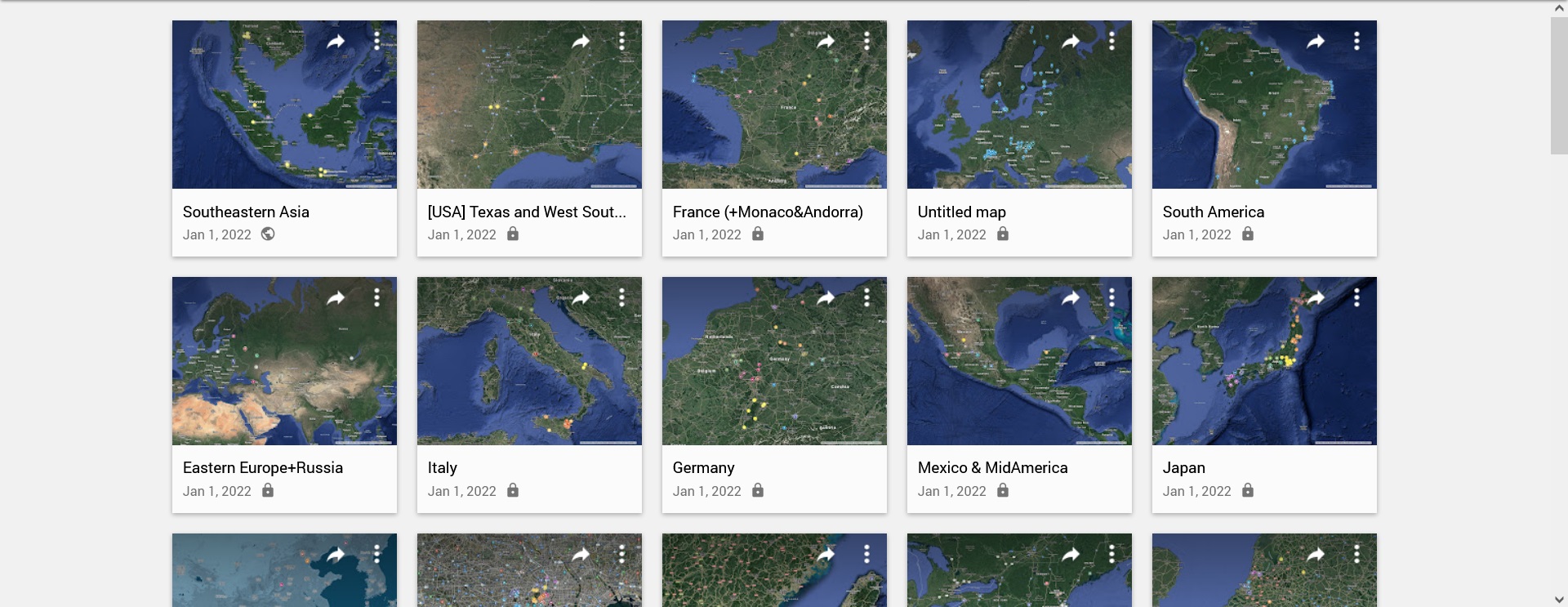This screenshot has width=1568, height=607.
Task: Share the Southeastern Asia map
Action: [x=336, y=42]
